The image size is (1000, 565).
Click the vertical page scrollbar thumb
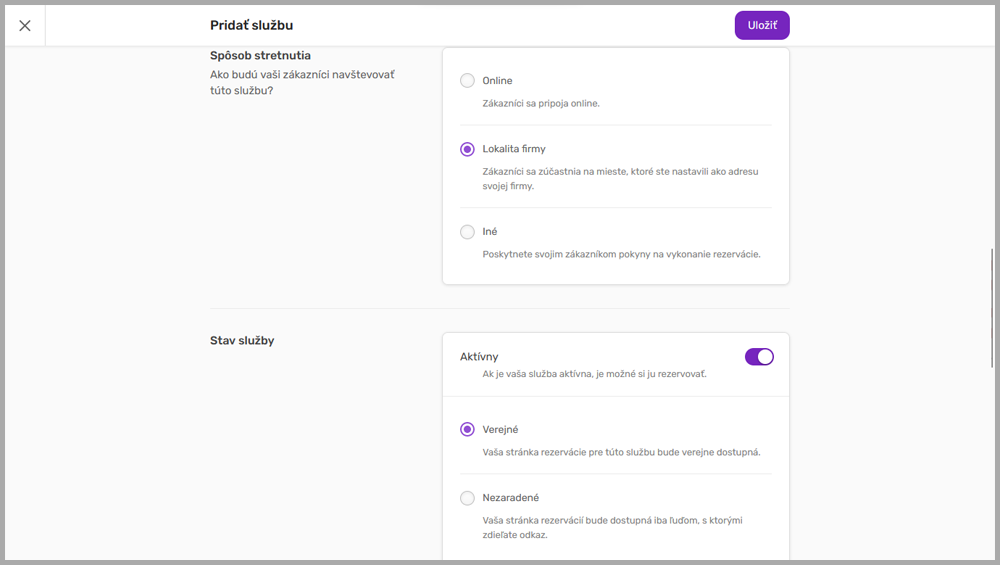993,305
